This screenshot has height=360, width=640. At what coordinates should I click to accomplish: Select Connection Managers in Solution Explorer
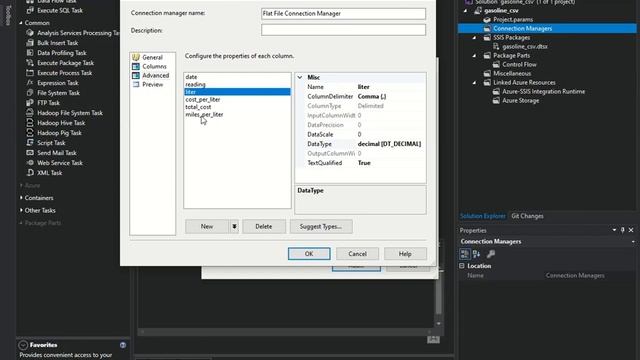point(522,28)
